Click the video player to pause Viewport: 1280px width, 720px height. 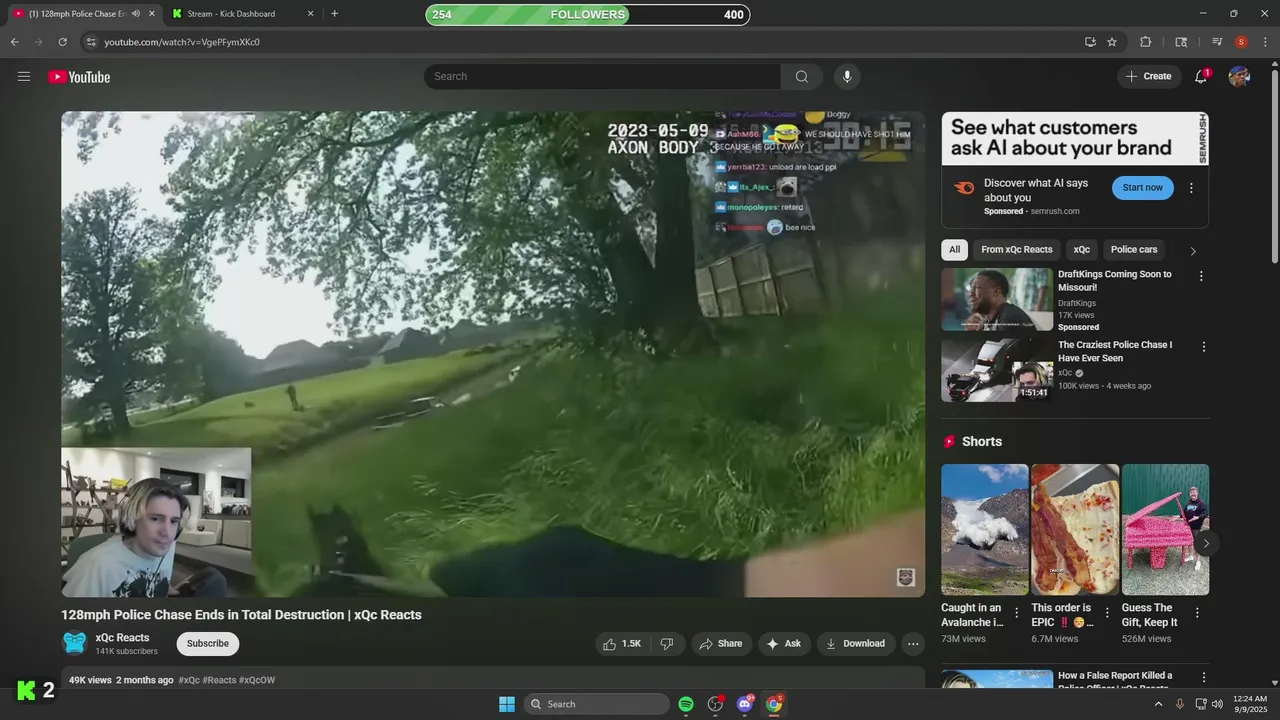point(493,354)
